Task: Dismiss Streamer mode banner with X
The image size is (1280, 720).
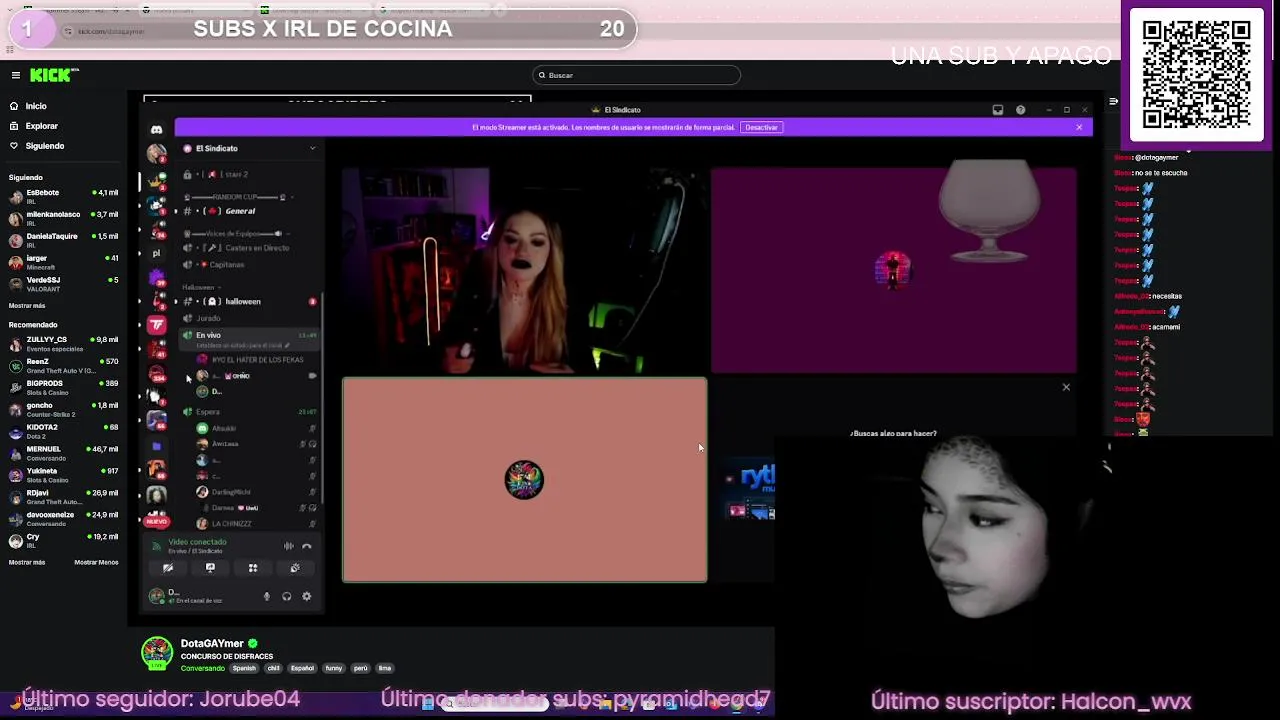Action: pos(1079,127)
